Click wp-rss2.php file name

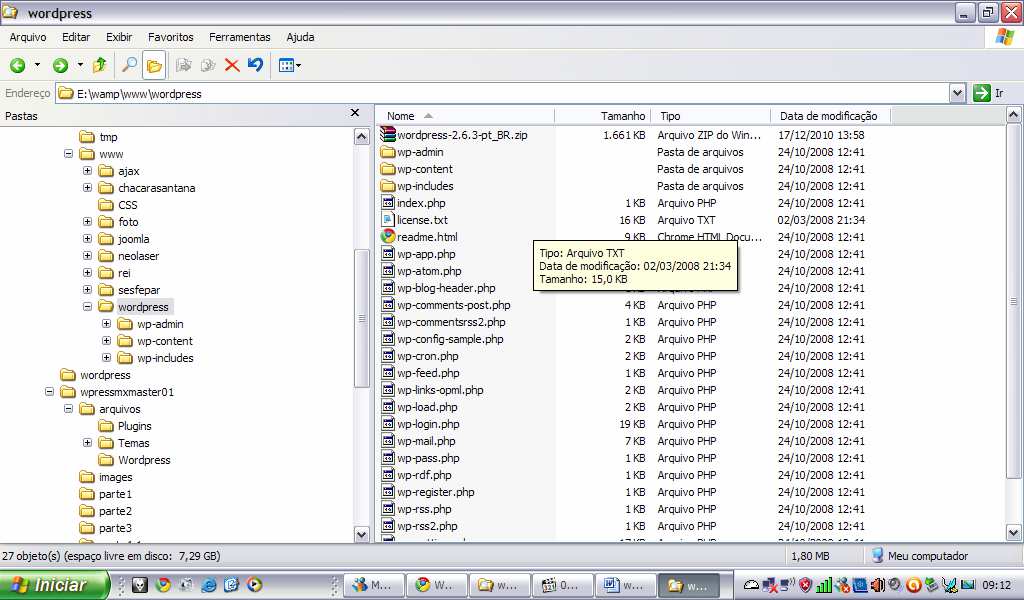pos(427,526)
